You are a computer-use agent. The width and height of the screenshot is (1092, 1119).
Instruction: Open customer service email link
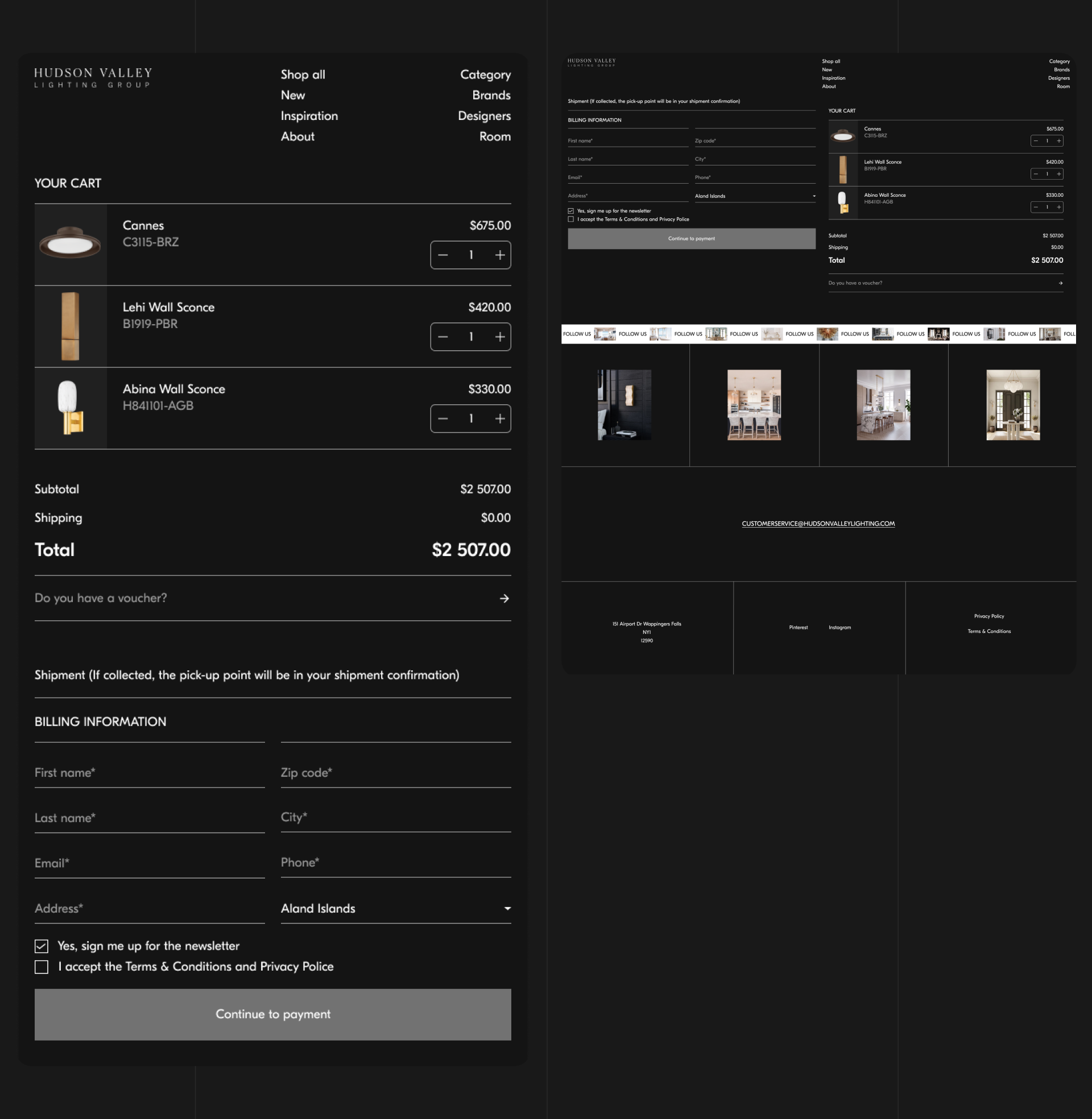point(818,523)
